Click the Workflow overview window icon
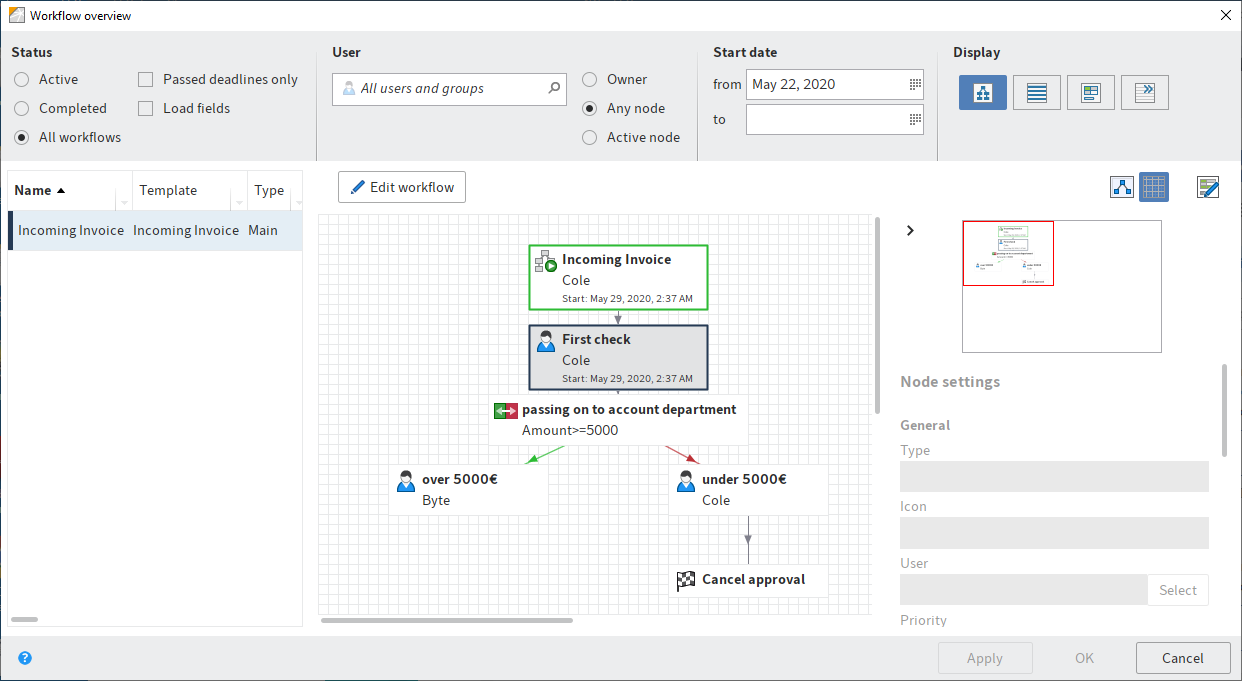This screenshot has height=681, width=1242. 16,15
